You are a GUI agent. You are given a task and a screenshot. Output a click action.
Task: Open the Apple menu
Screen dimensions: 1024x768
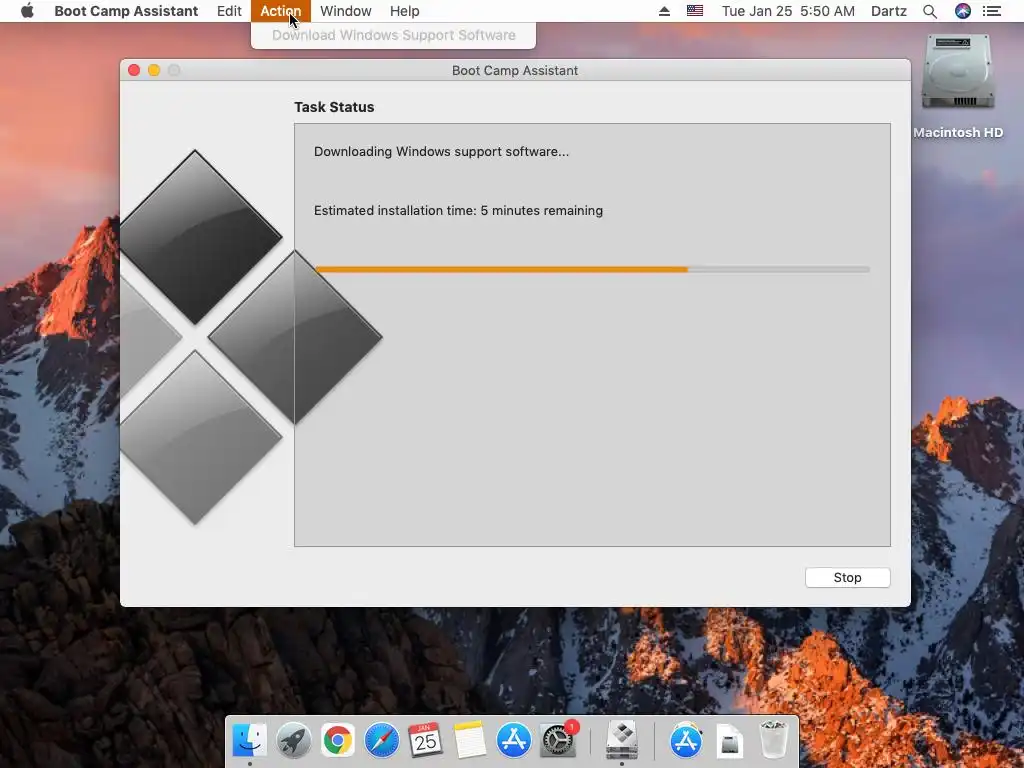27,11
